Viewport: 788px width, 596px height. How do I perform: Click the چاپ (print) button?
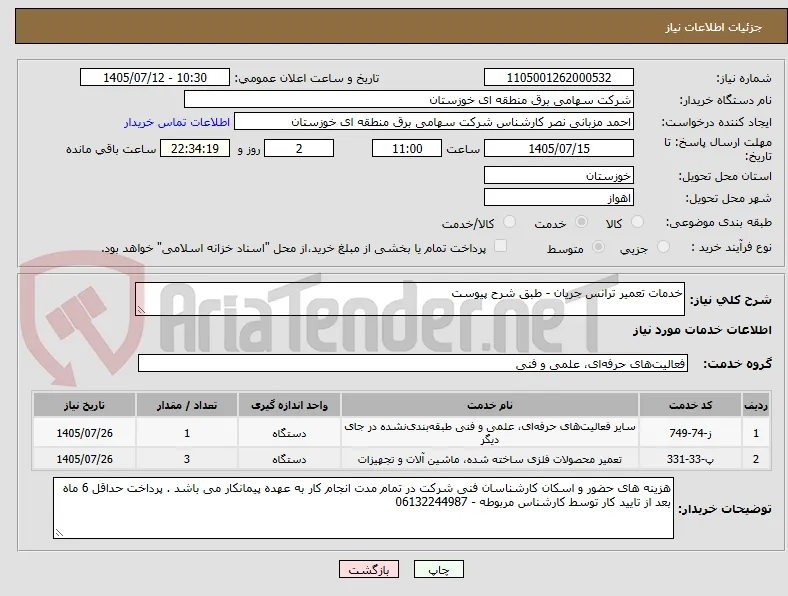click(439, 569)
